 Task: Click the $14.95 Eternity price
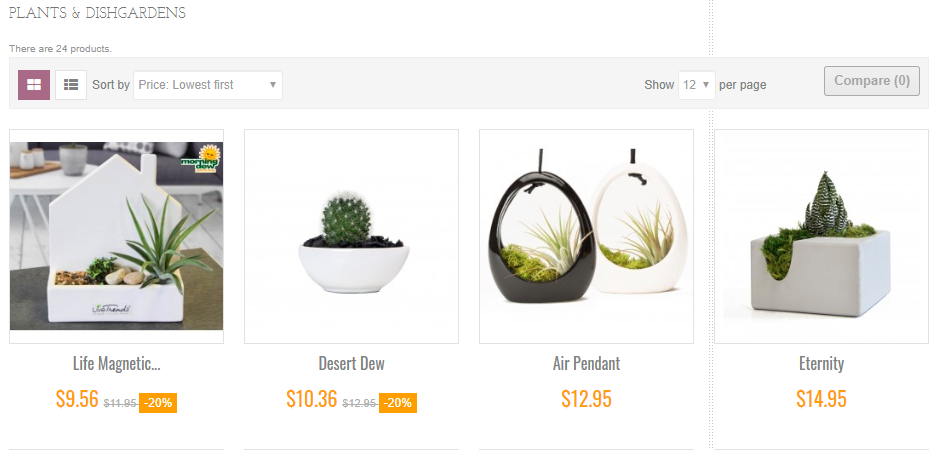[x=822, y=399]
